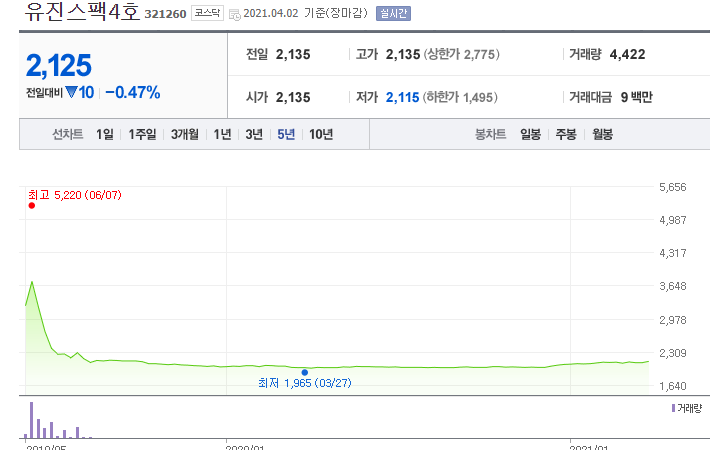Viewport: 710px width, 450px height.
Task: Click the 하한가 1,495 text
Action: (x=460, y=97)
